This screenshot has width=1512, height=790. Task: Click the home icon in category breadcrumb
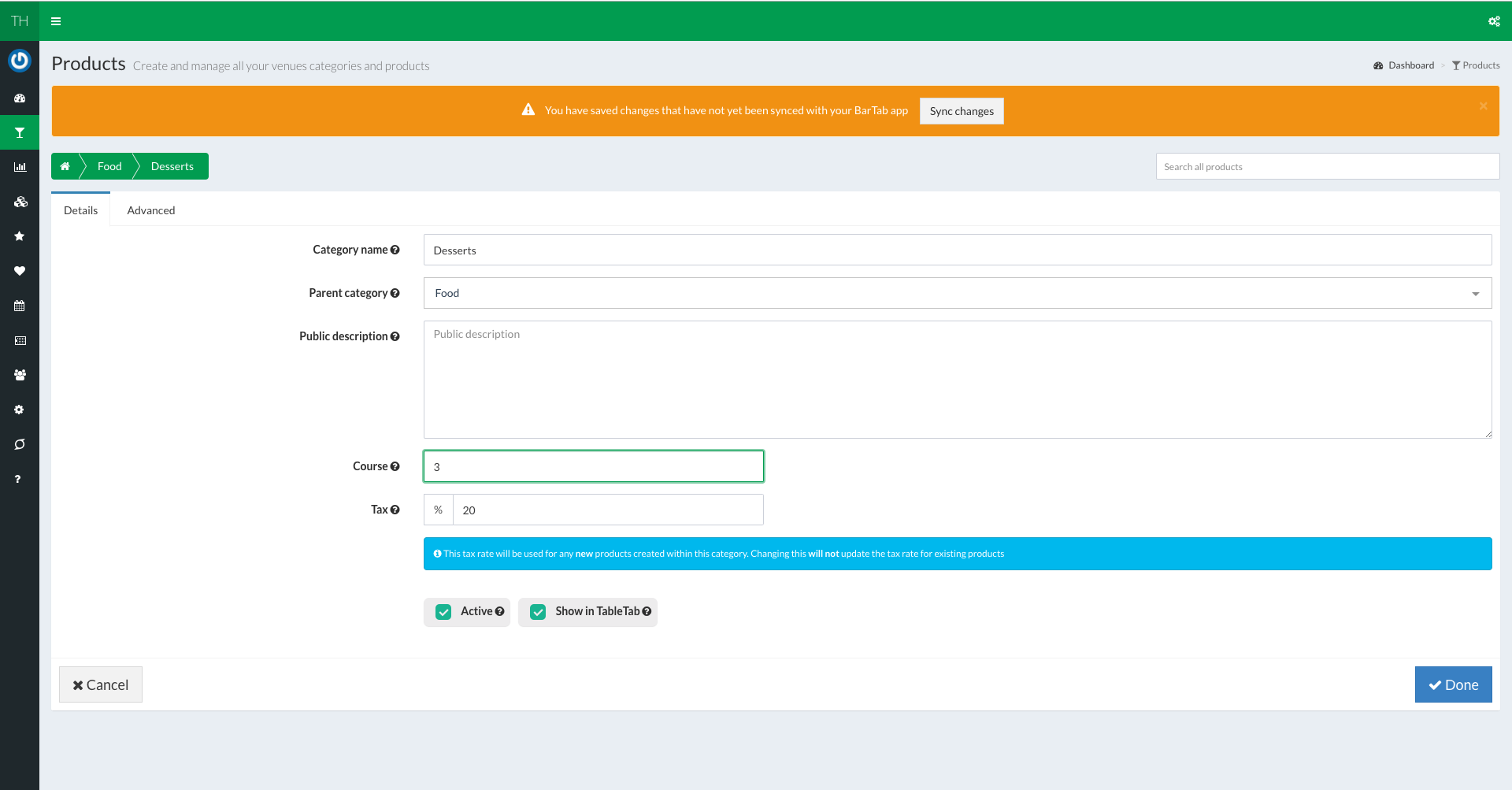[65, 166]
